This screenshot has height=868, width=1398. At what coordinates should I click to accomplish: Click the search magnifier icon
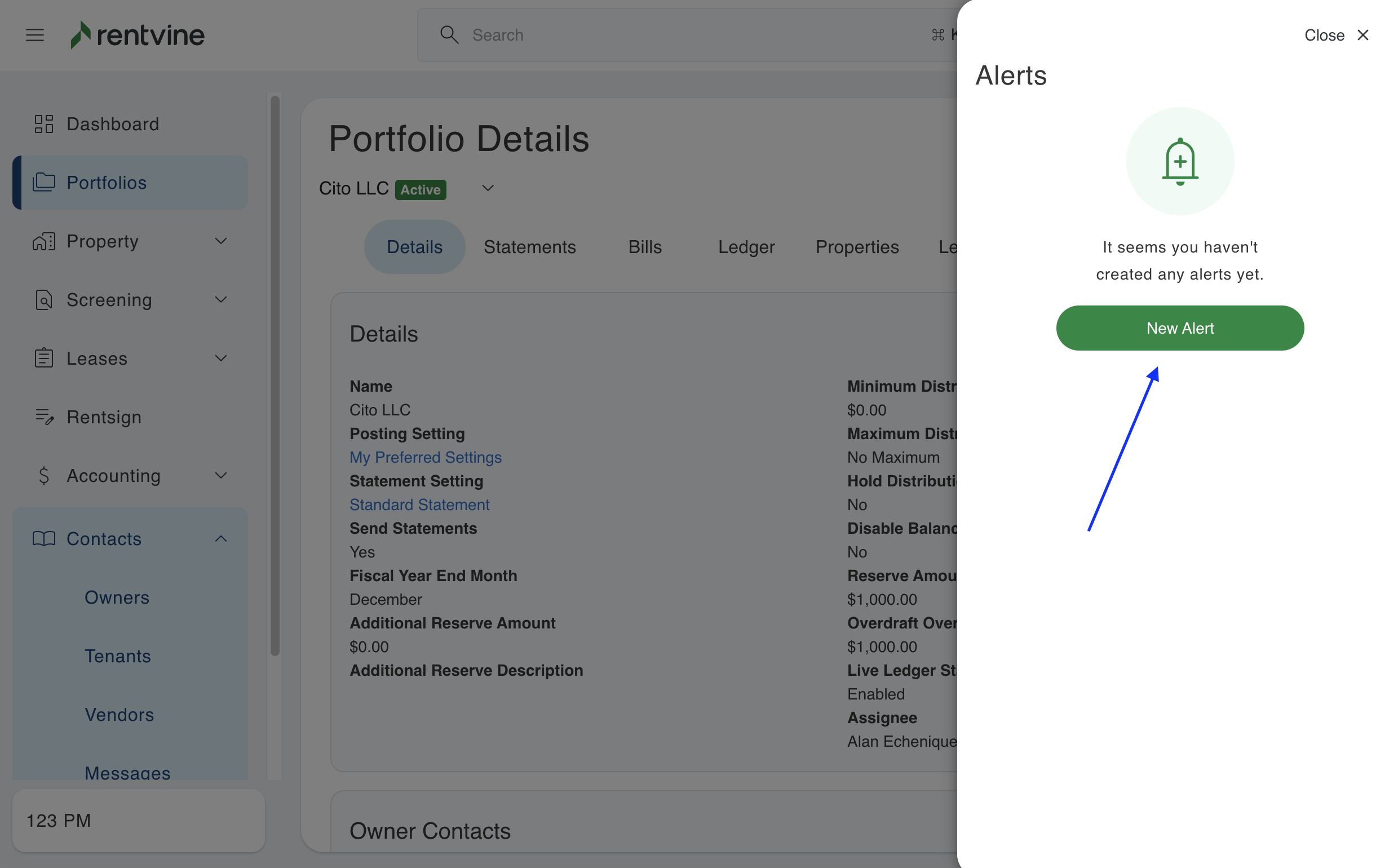click(449, 35)
